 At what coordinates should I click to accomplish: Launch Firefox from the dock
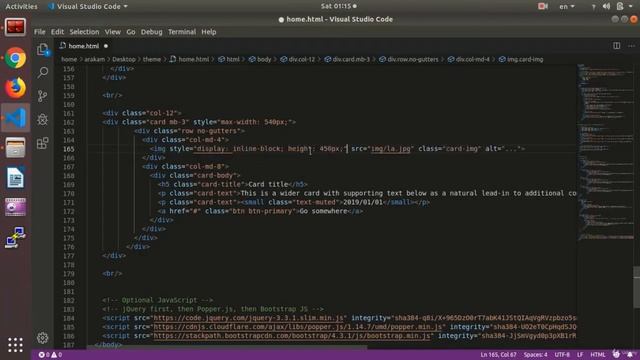16,88
